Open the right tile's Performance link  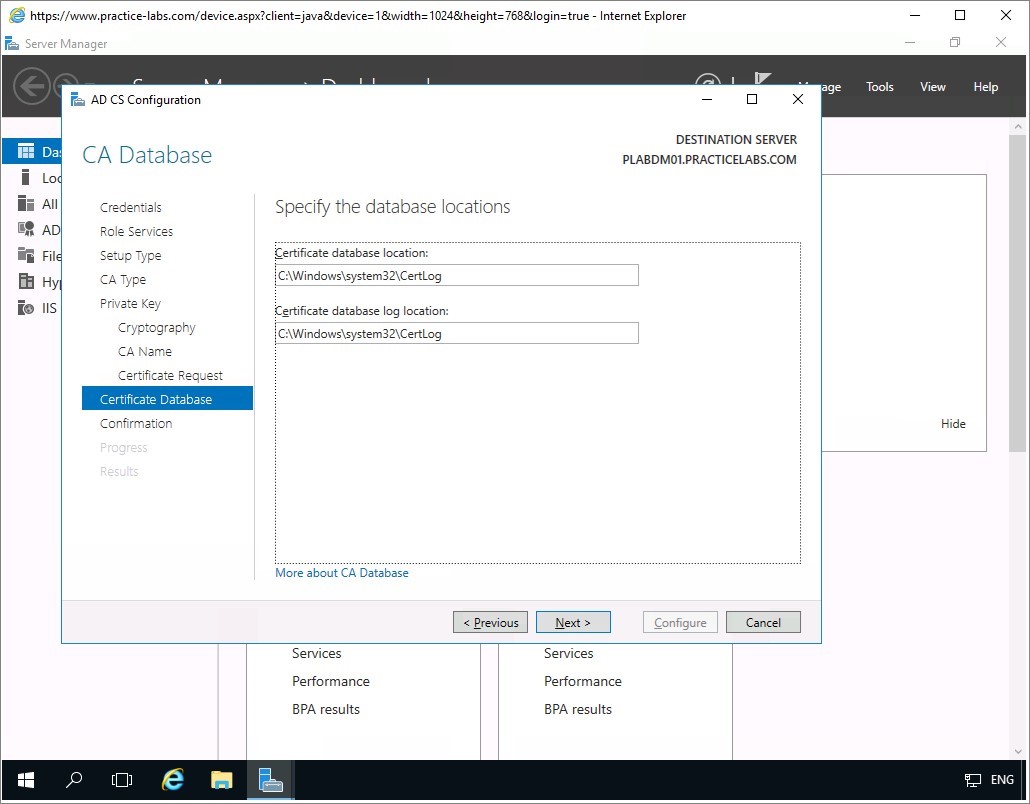[x=583, y=681]
